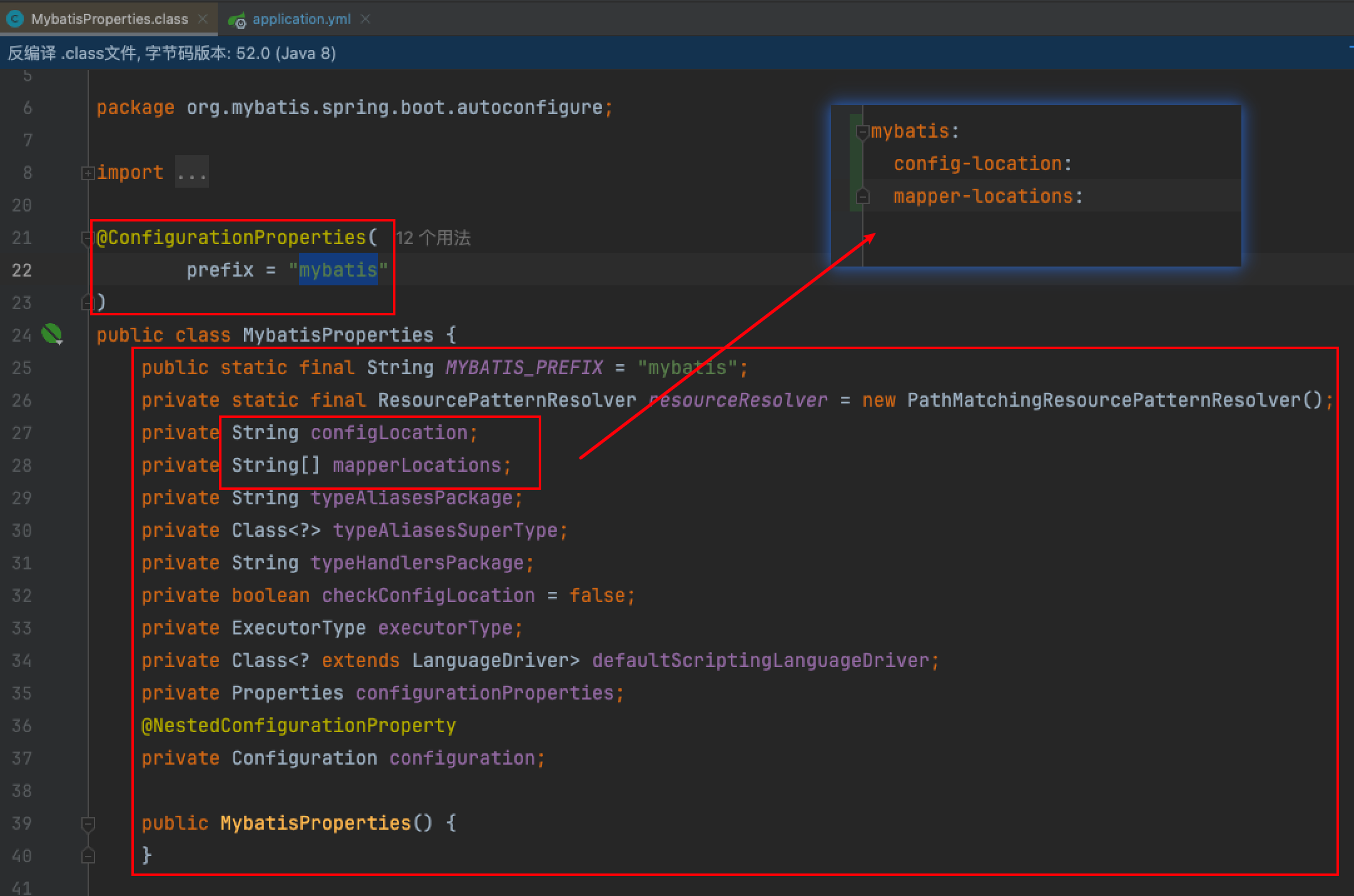Click the typeAliasesPackage field
1354x896 pixels.
point(412,497)
